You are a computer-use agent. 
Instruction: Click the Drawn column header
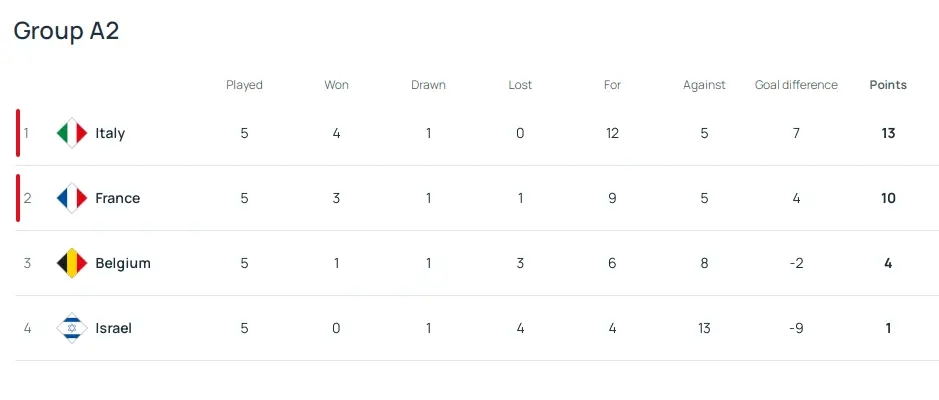coord(428,85)
